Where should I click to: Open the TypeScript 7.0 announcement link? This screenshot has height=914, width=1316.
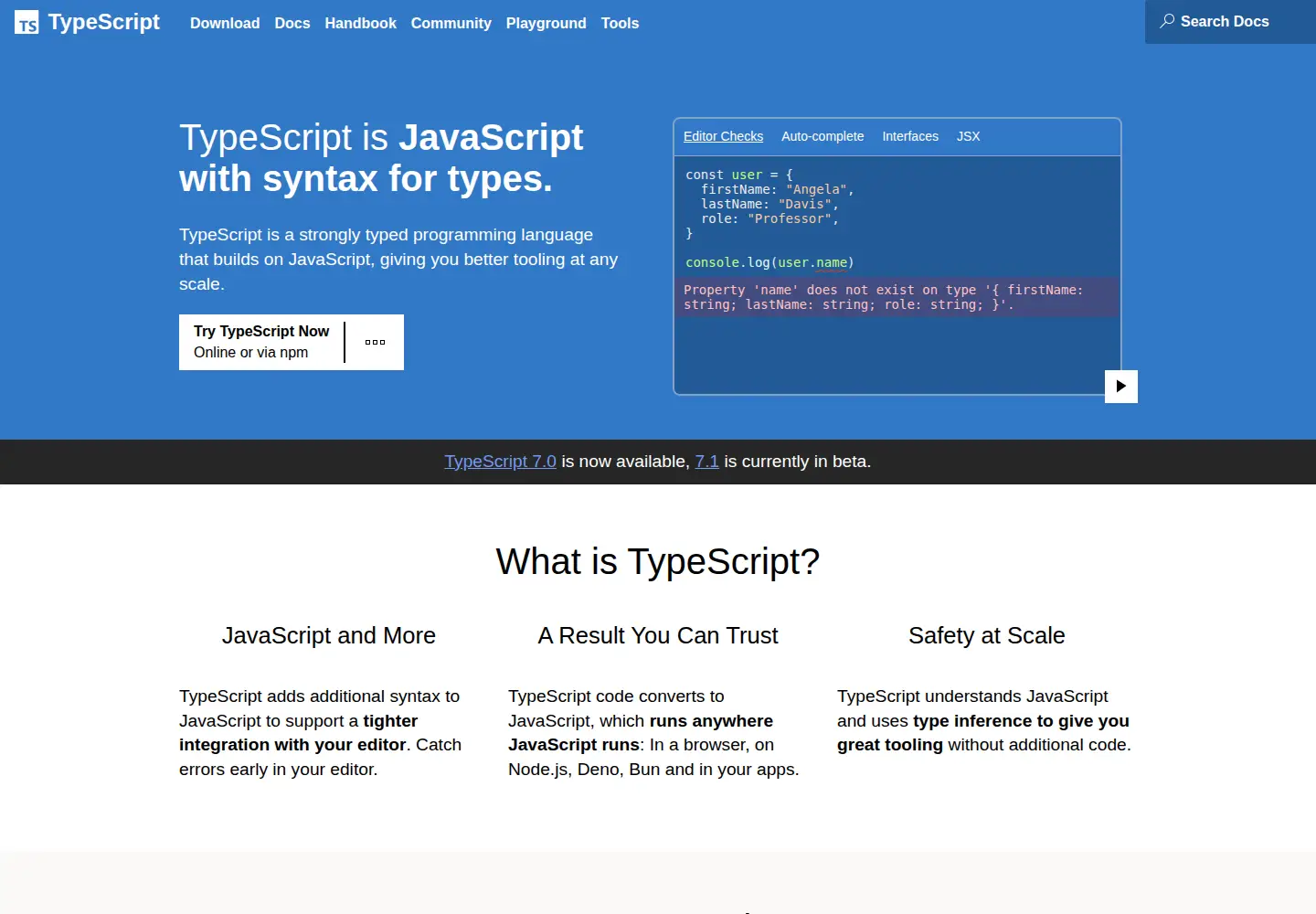pyautogui.click(x=500, y=462)
